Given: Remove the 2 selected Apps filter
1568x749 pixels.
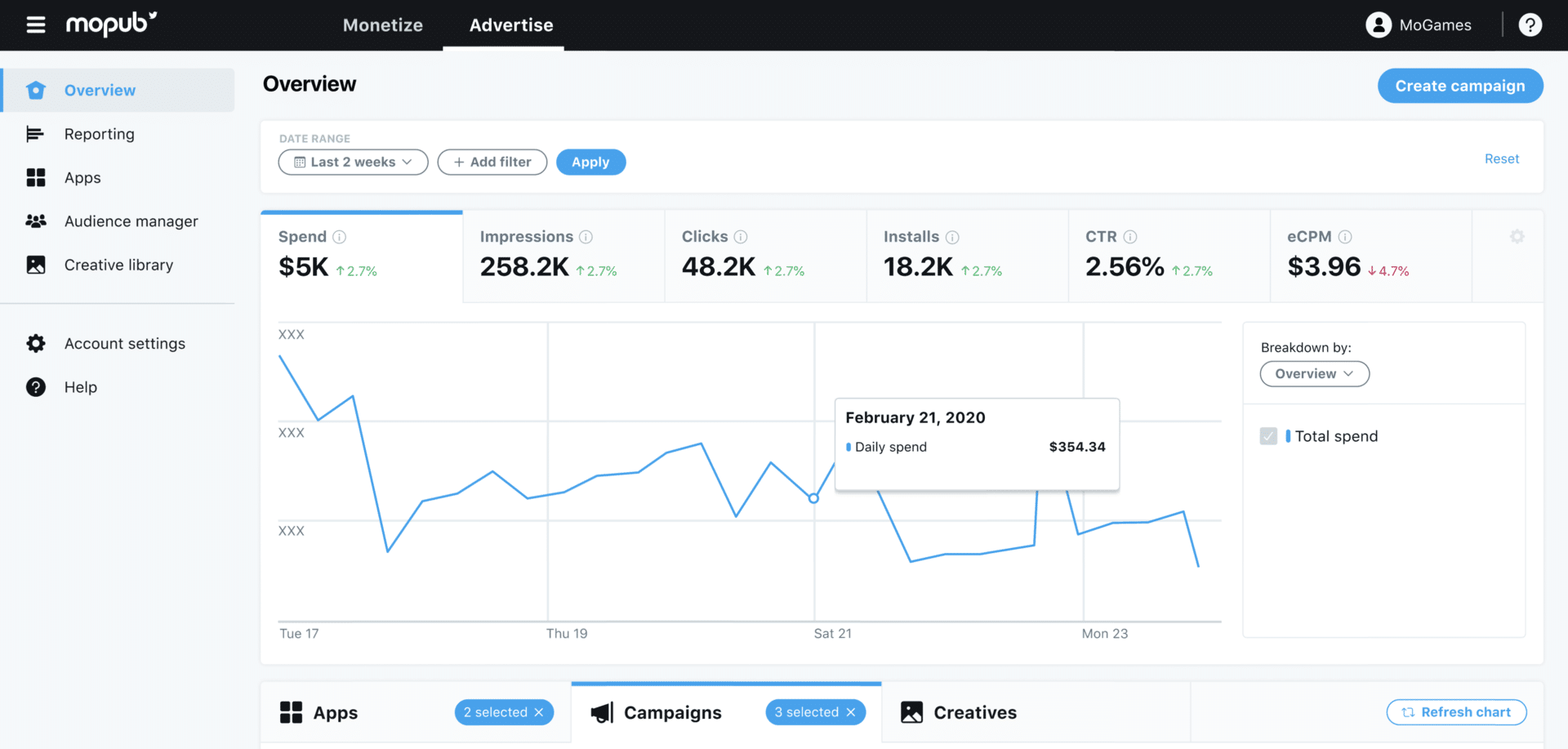Looking at the screenshot, I should [540, 711].
